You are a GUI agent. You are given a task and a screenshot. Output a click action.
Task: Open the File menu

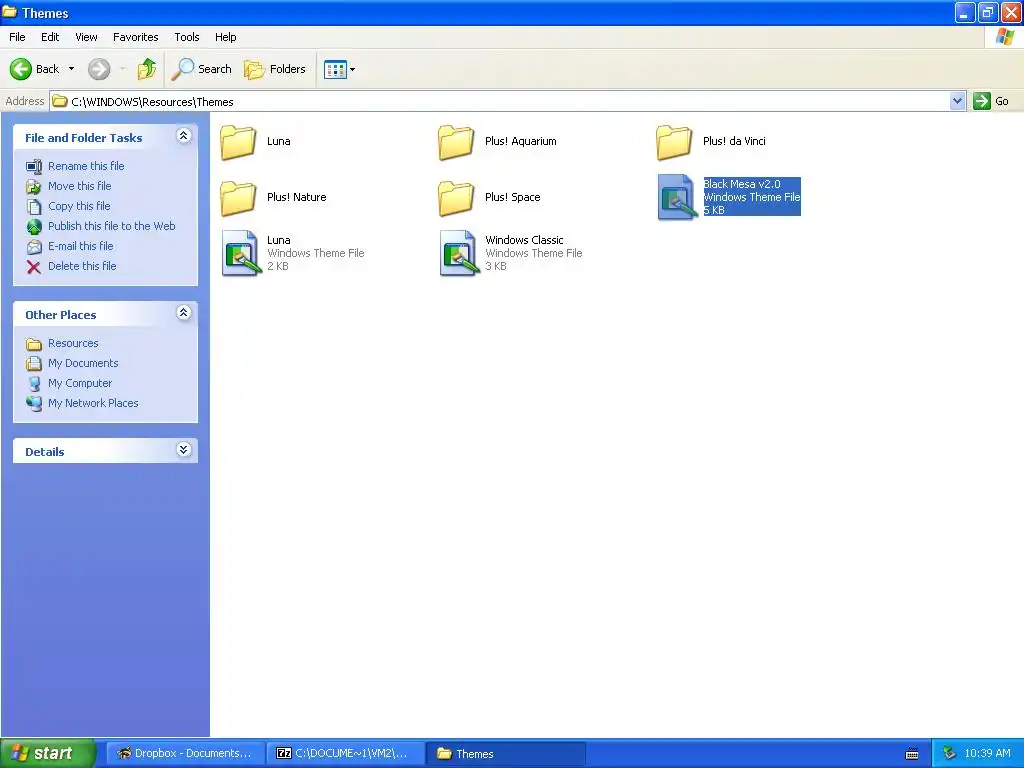click(x=18, y=37)
